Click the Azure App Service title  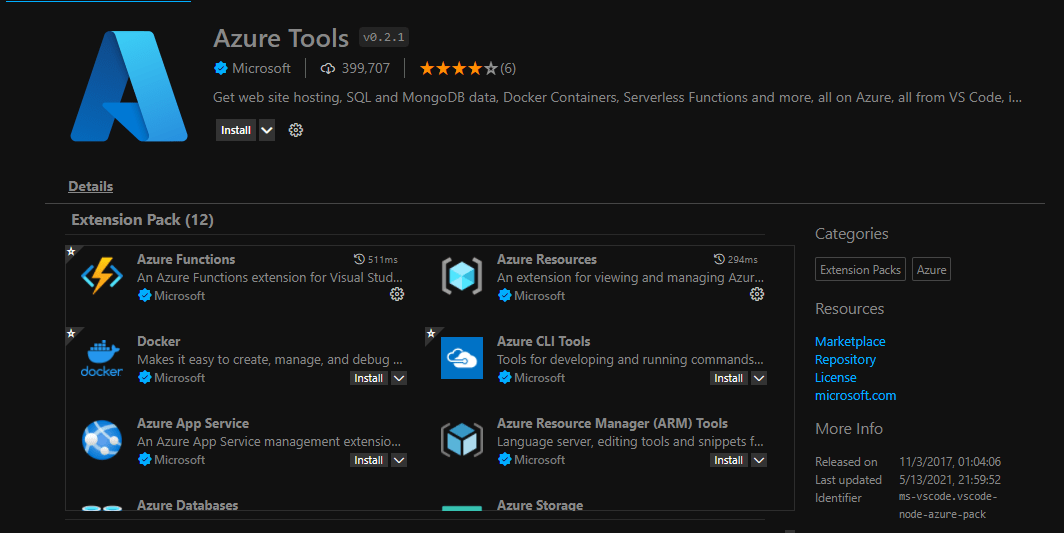(193, 424)
